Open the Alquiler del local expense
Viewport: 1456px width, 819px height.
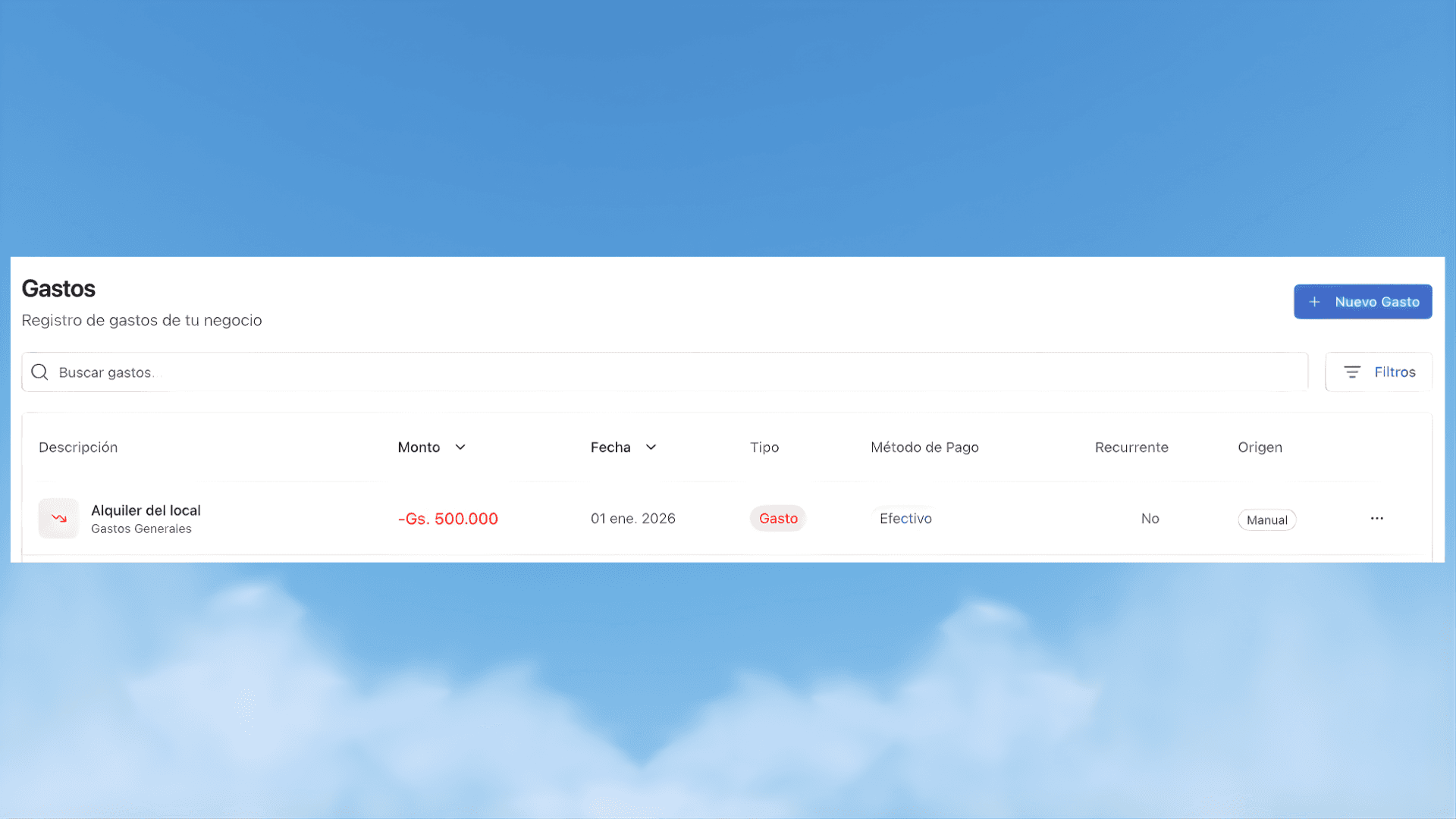click(x=146, y=510)
